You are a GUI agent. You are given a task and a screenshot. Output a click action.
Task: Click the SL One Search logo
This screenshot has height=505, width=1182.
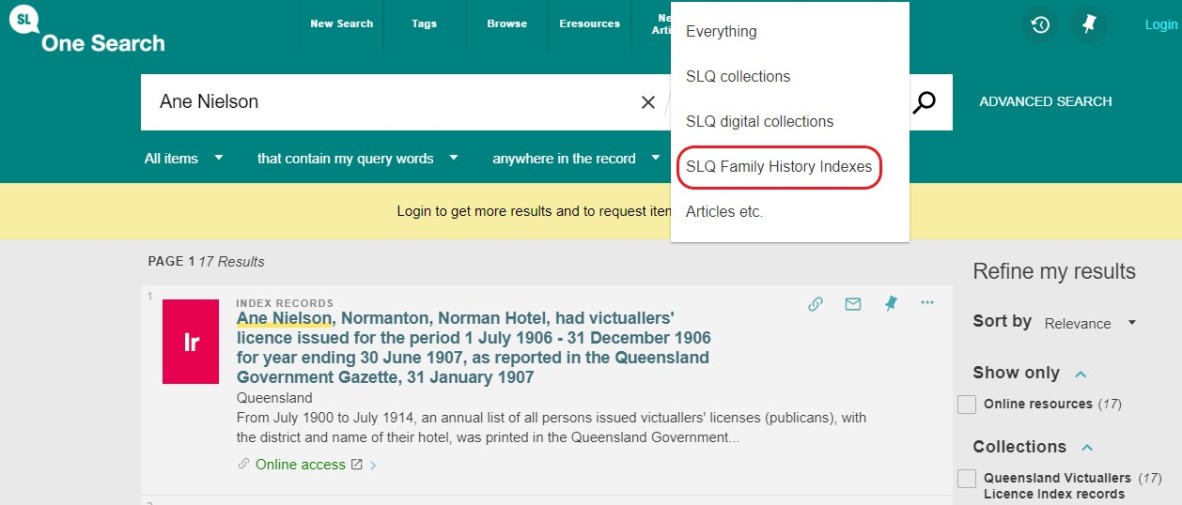tap(87, 28)
